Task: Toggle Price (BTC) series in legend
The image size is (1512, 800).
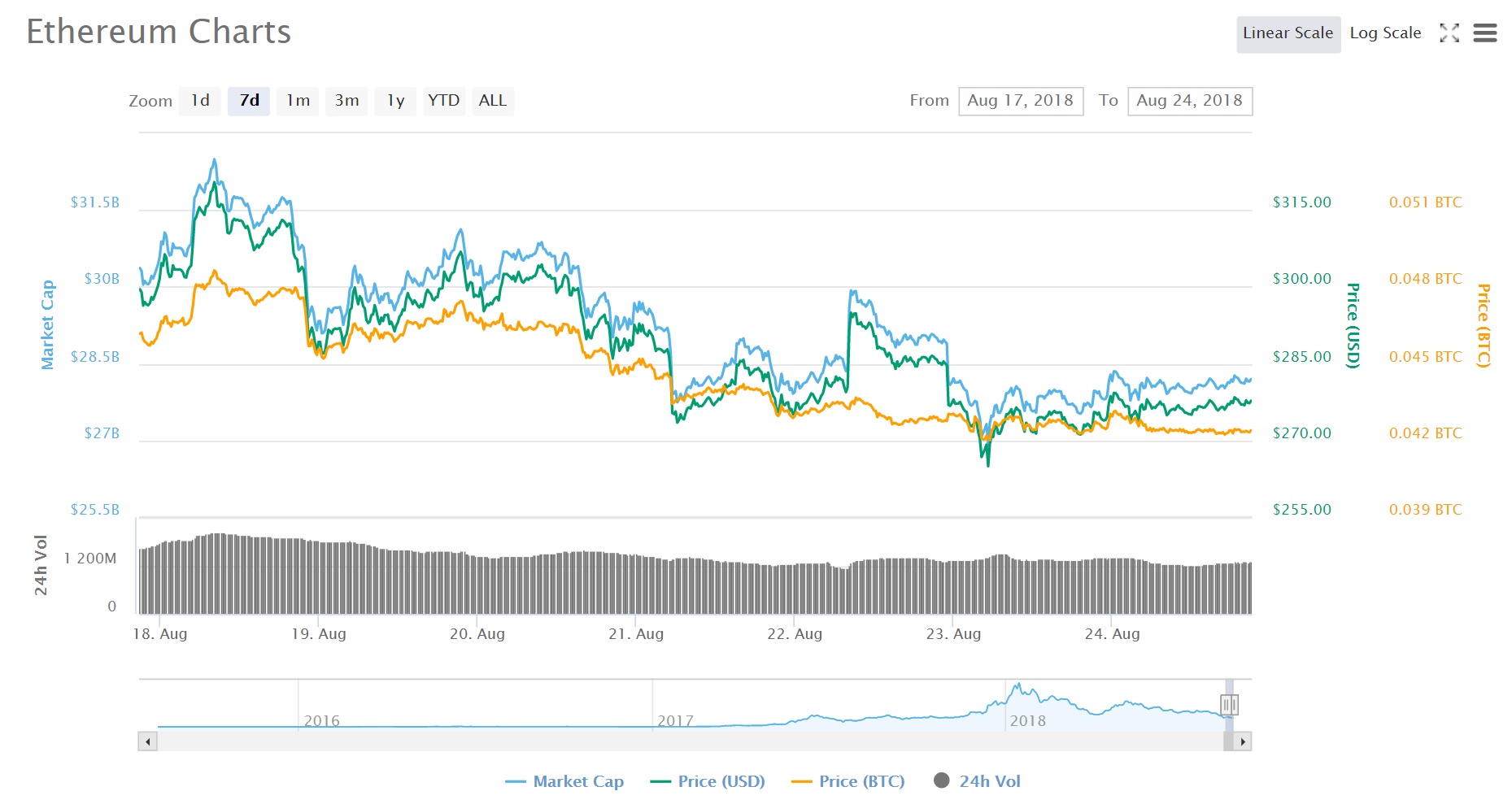Action: tap(848, 781)
